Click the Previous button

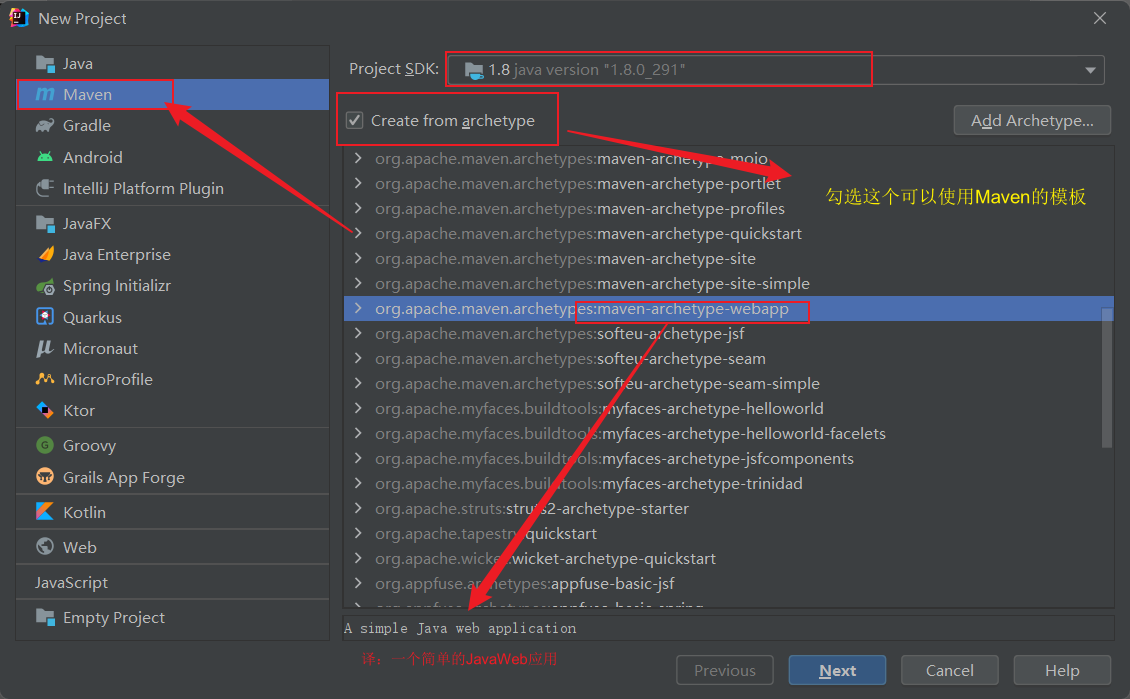(725, 670)
